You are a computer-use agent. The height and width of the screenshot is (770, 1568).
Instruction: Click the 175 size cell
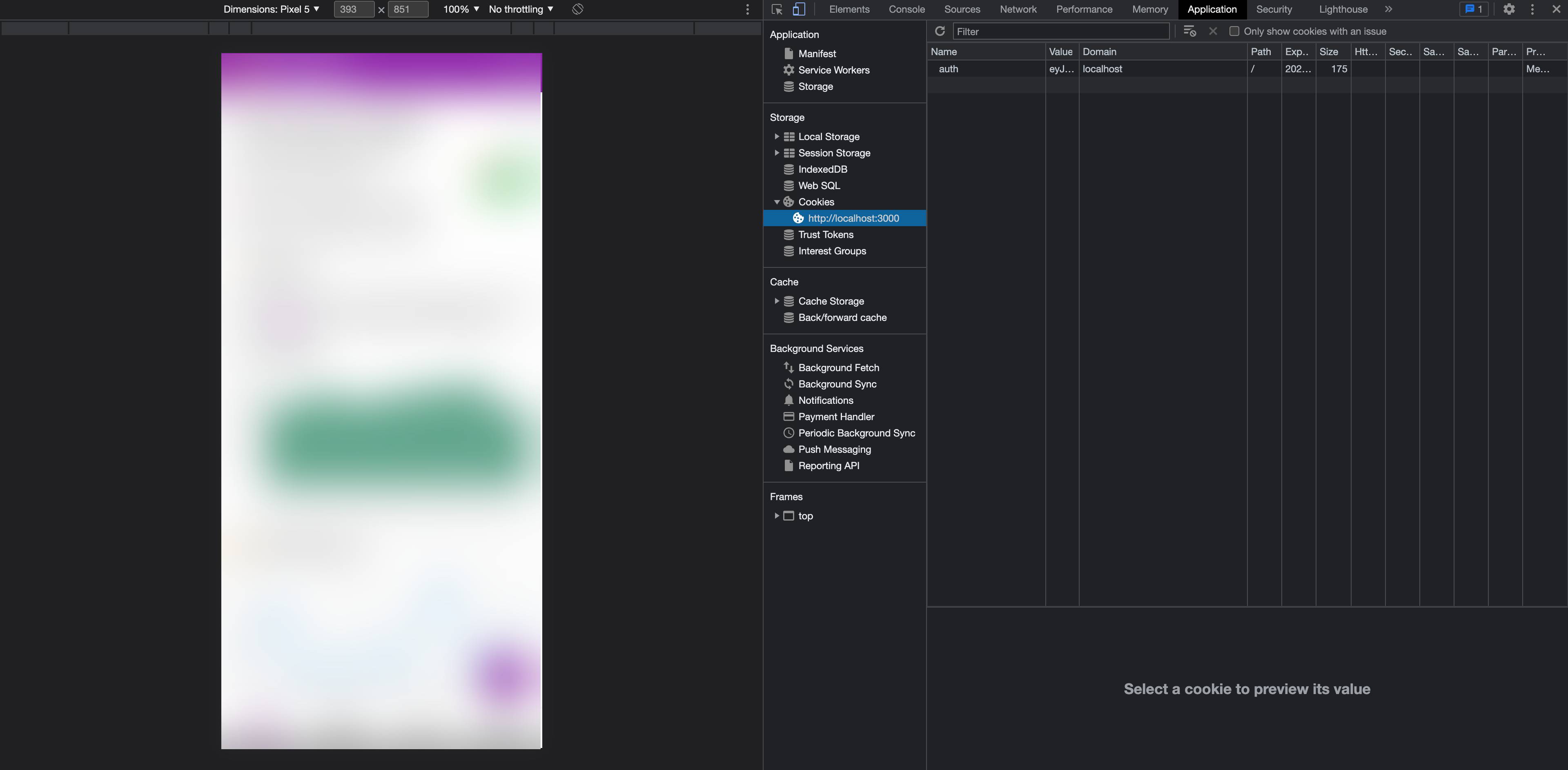(1333, 69)
